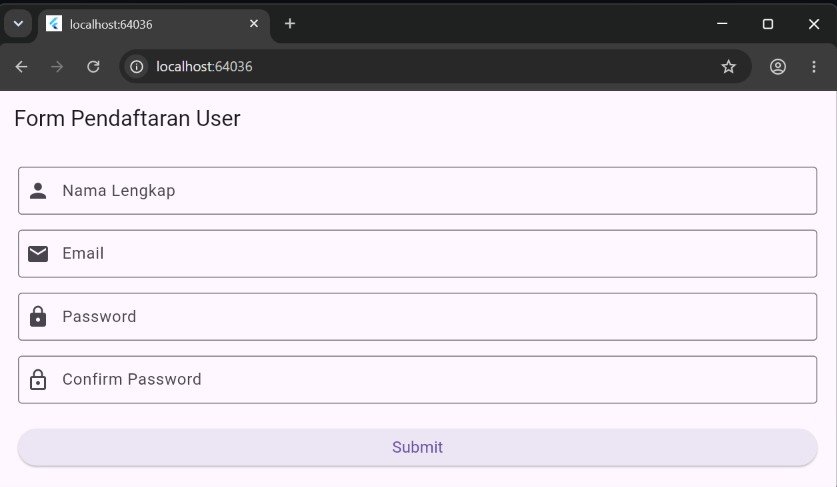
Task: Click the address bar URL localhost:64036
Action: (x=204, y=67)
